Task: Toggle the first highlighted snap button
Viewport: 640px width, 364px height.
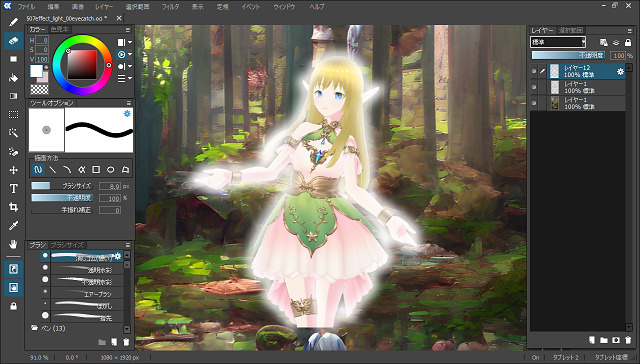Action: pos(13,269)
